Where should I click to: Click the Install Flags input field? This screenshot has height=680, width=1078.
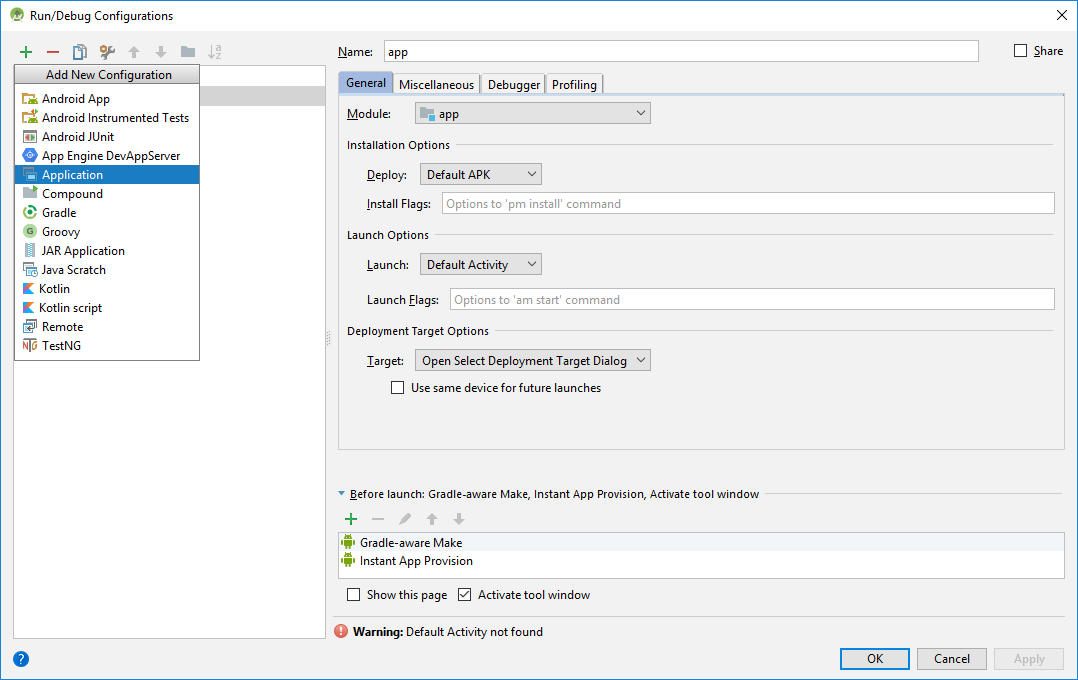click(x=747, y=204)
